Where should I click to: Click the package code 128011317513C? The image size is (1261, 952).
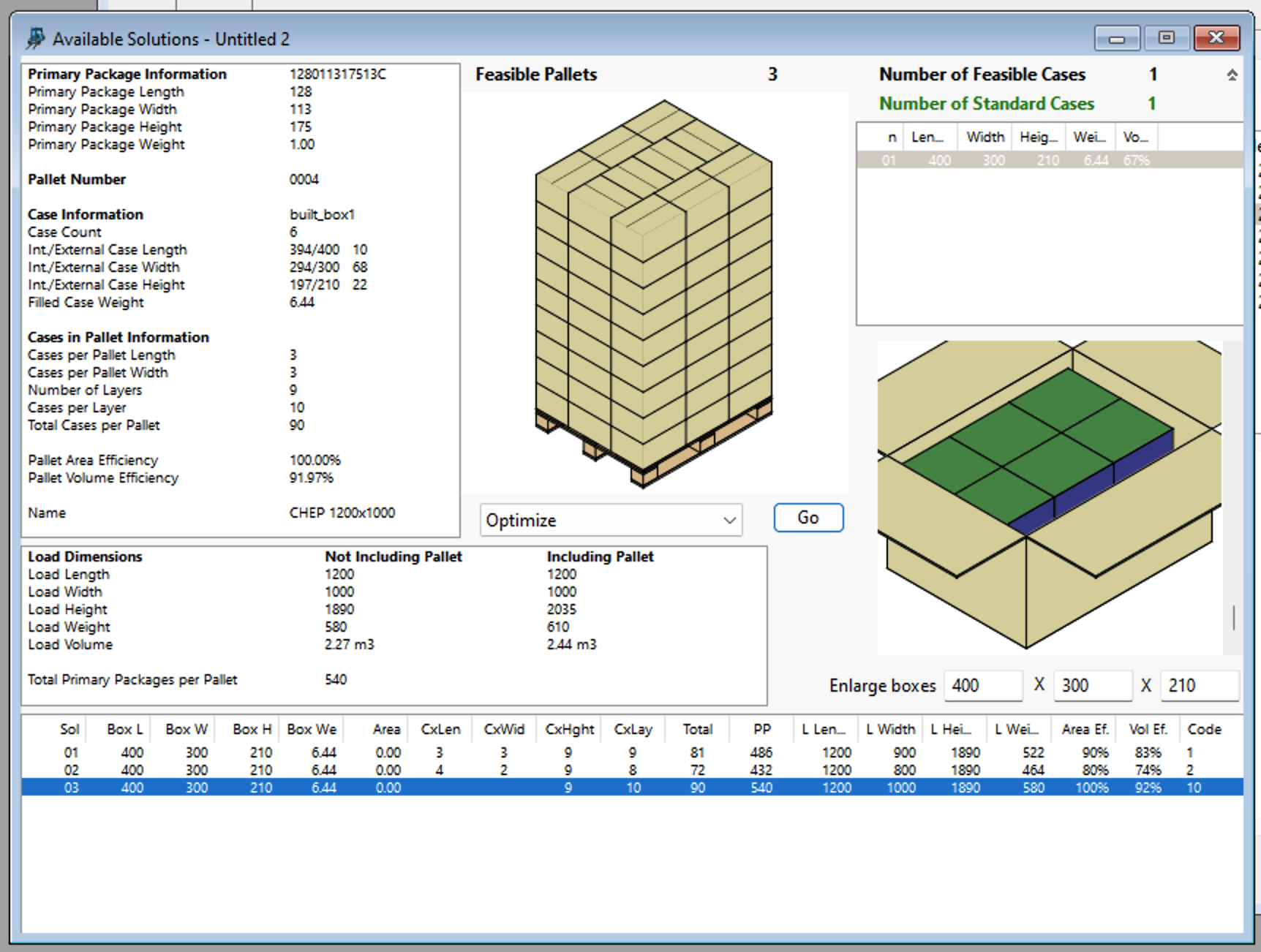(337, 74)
